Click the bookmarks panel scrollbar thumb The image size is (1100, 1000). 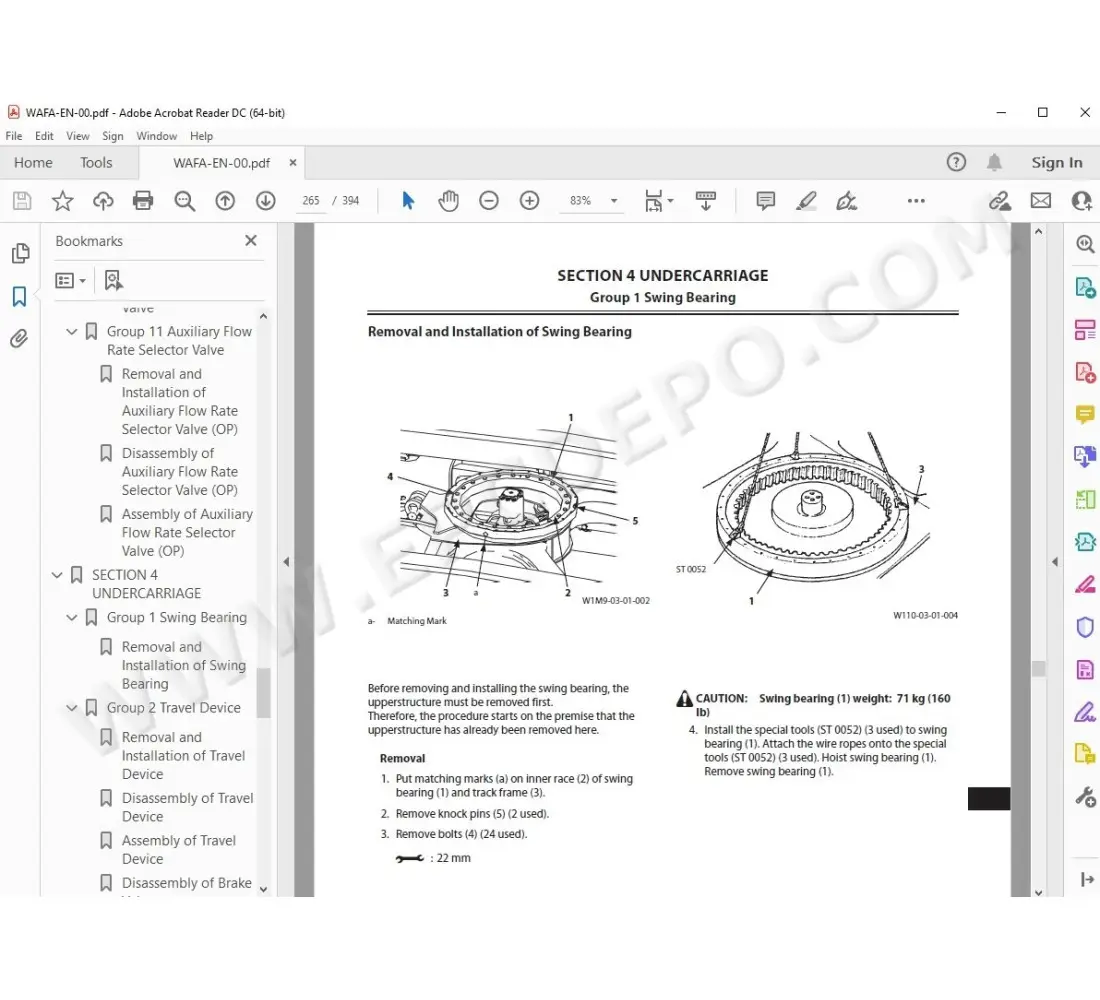pos(263,693)
